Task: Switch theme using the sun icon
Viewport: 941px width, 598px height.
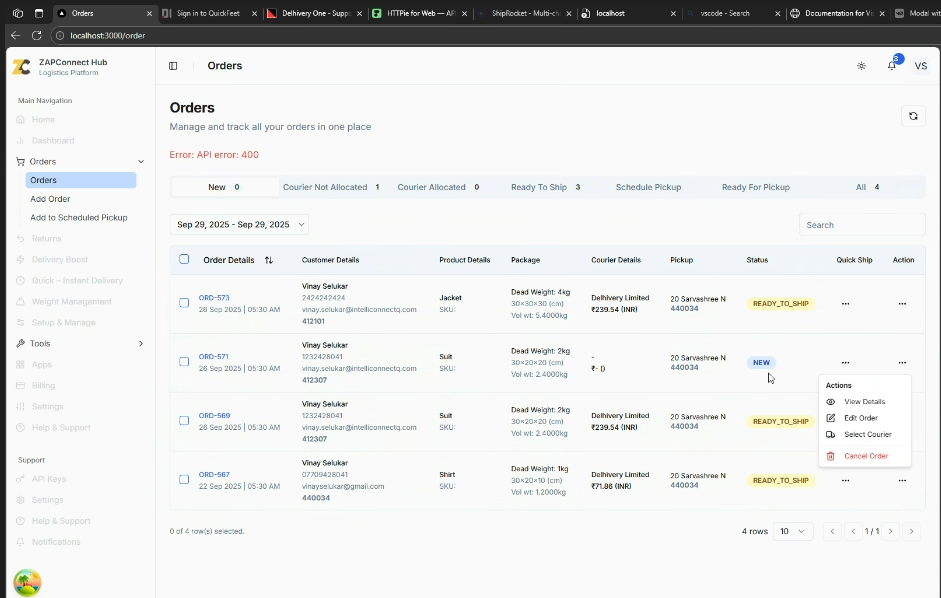Action: (x=862, y=66)
